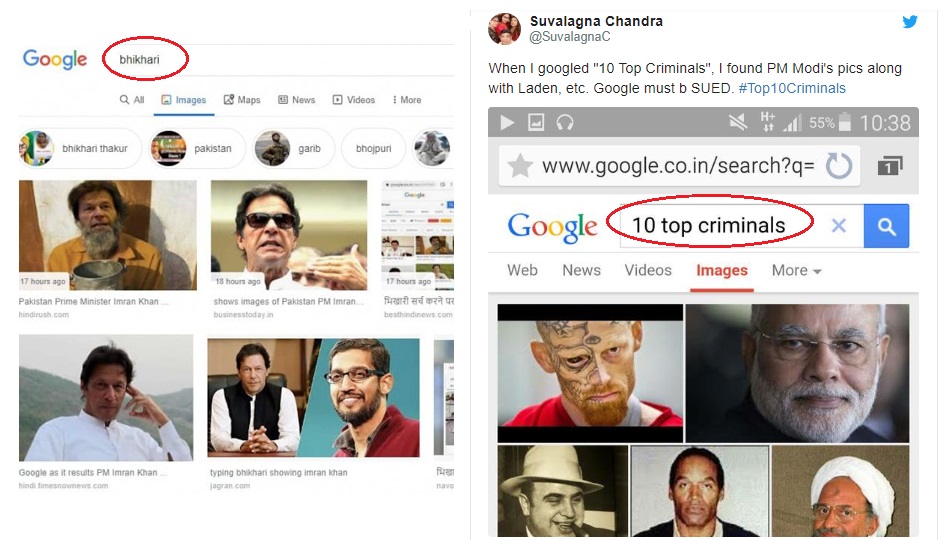Viewport: 941px width, 540px height.
Task: Open the businesstoday.in image result
Action: [x=288, y=235]
